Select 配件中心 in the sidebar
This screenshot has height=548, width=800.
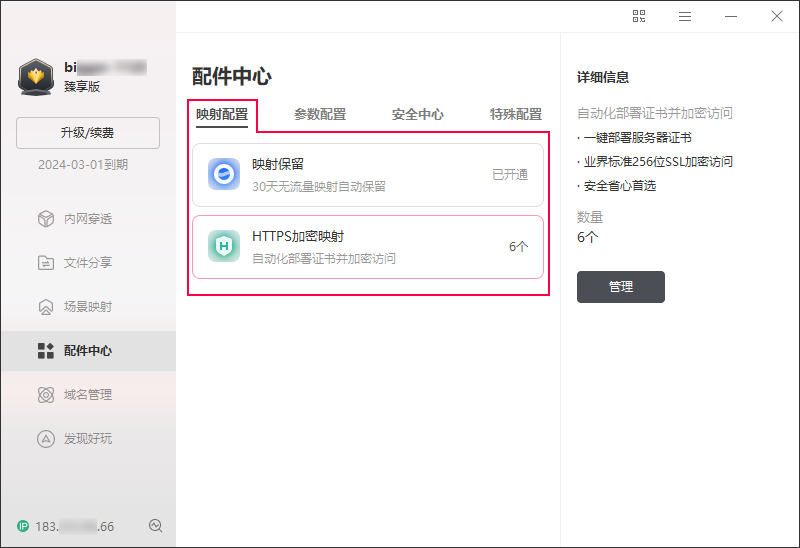tap(87, 351)
